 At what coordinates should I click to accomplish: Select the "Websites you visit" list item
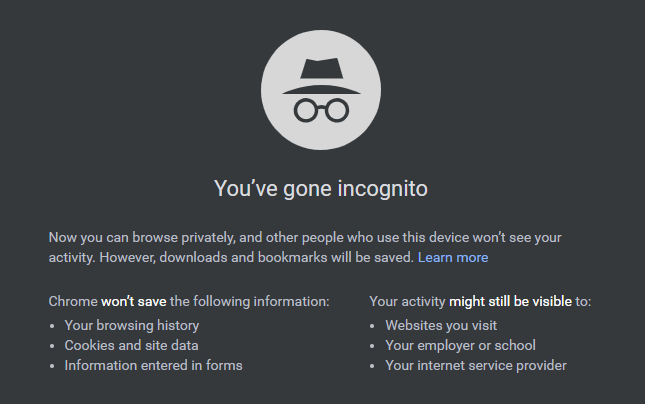click(441, 325)
